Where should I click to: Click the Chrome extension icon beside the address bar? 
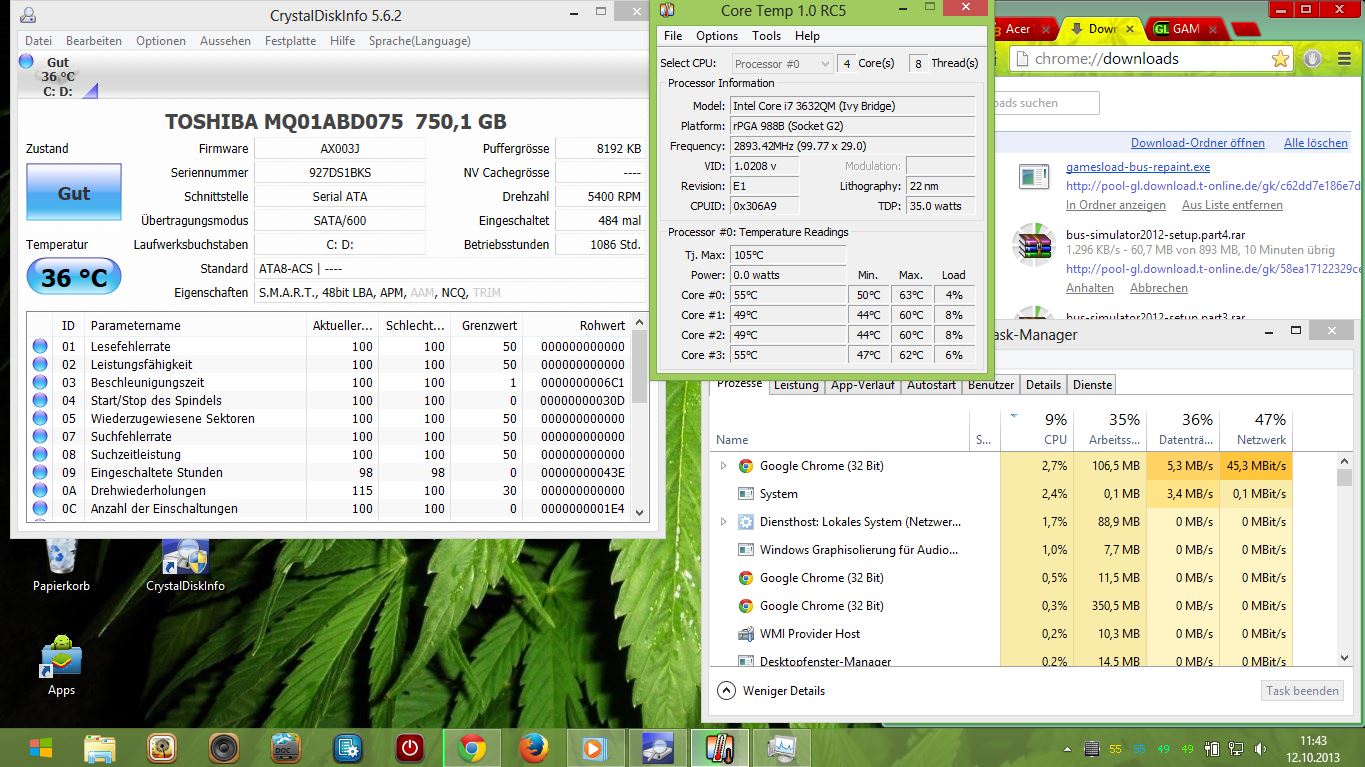[x=1312, y=59]
